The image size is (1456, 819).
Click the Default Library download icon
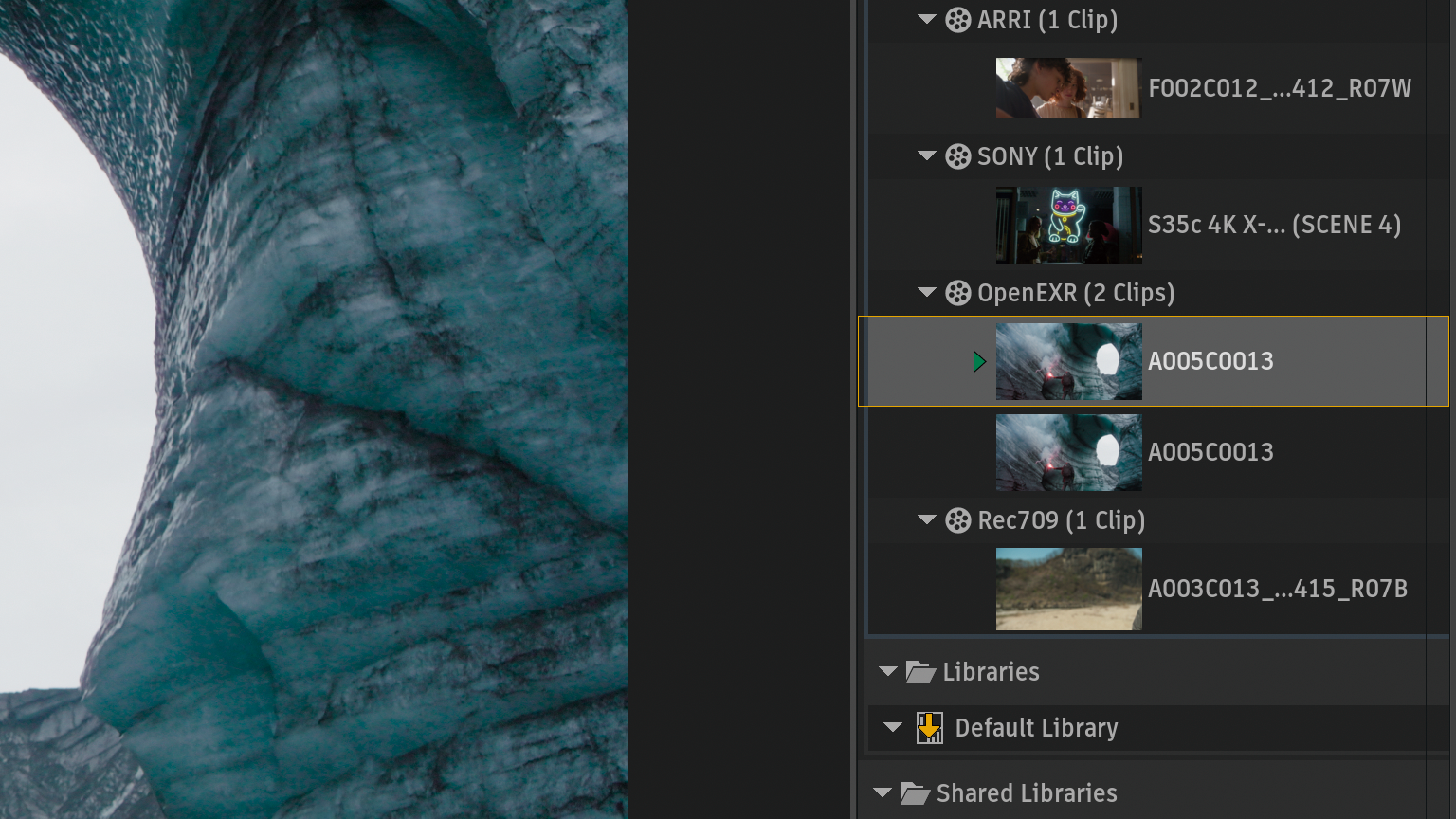930,728
